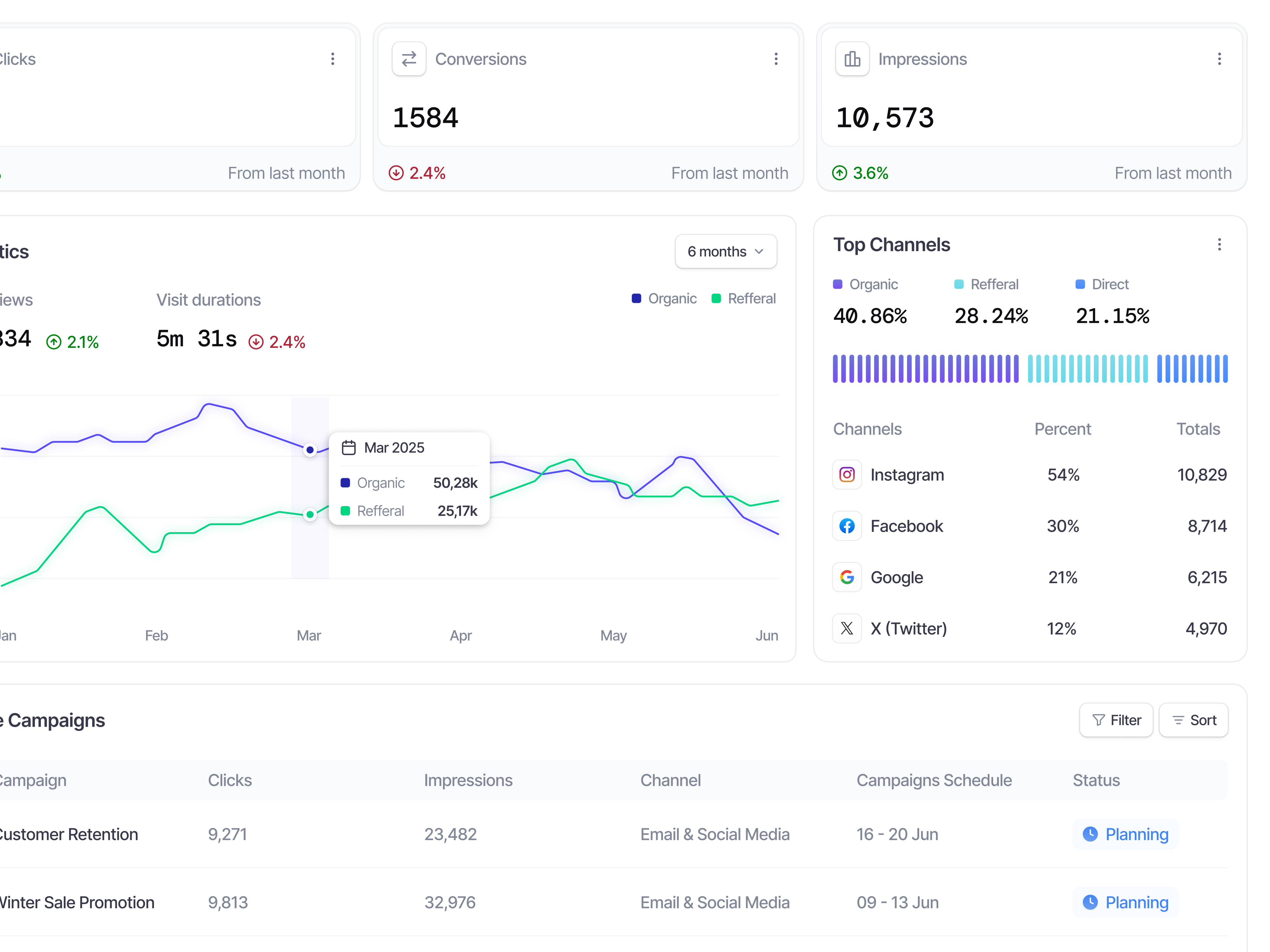
Task: Click the Impressions bar chart icon
Action: pyautogui.click(x=852, y=59)
